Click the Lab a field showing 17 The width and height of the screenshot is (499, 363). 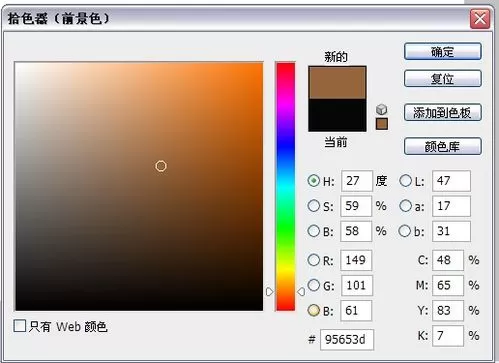[x=451, y=206]
